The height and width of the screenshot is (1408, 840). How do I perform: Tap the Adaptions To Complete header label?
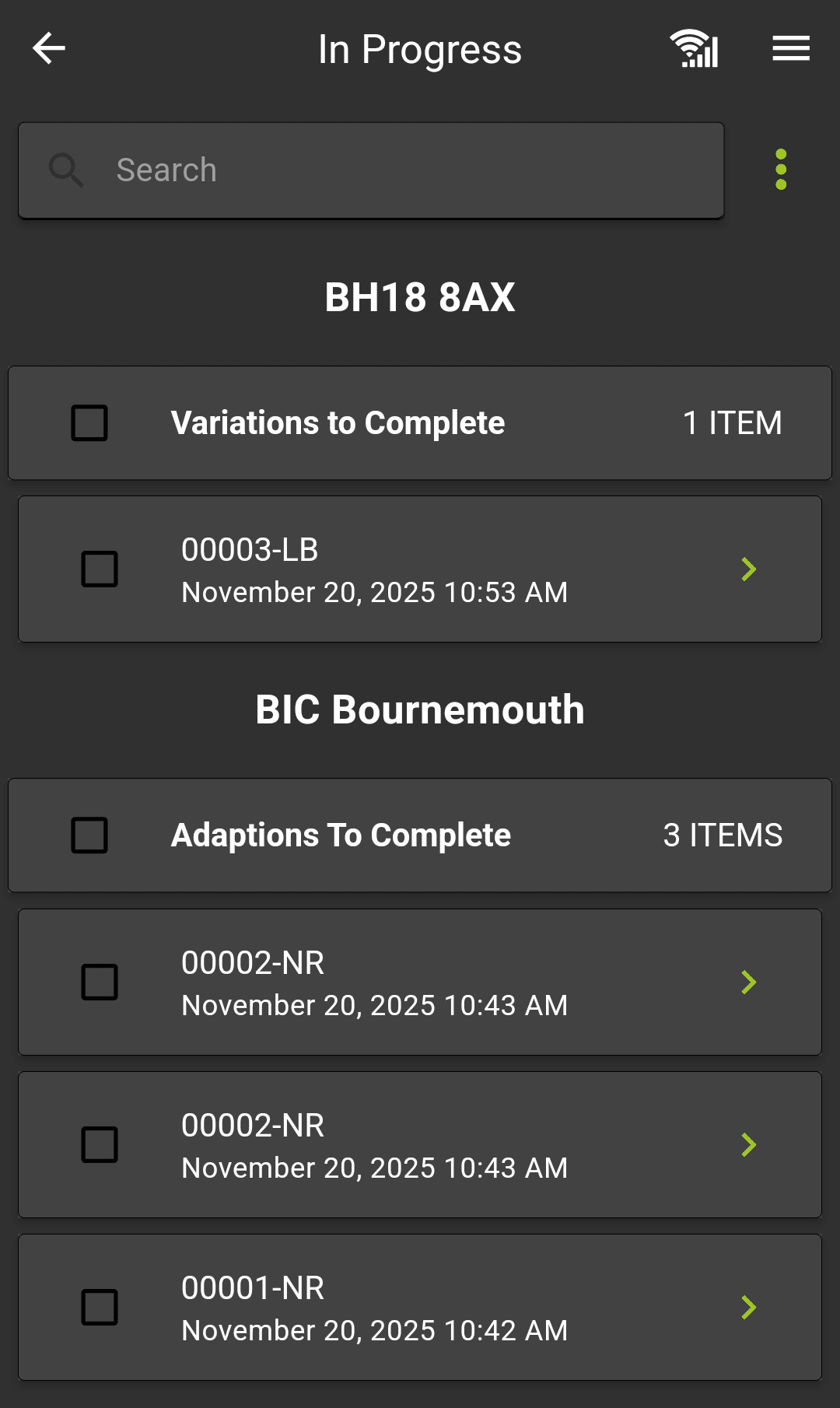[341, 835]
